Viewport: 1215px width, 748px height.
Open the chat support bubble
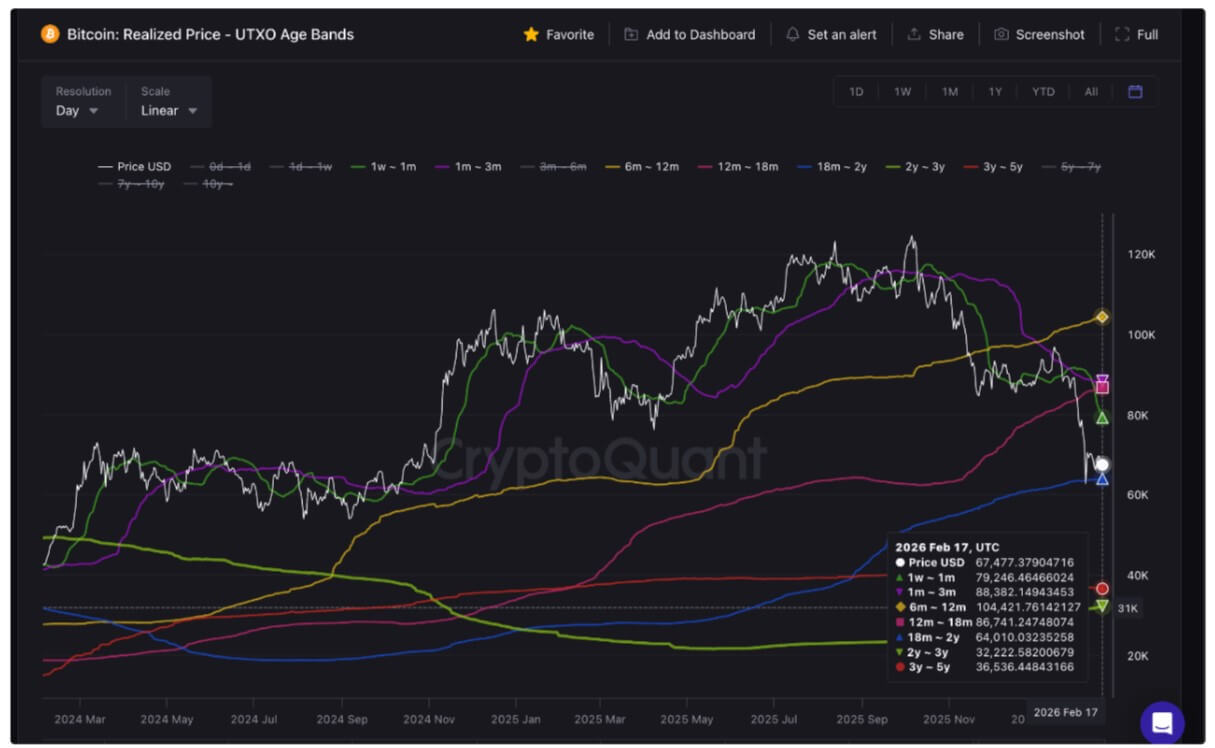coord(1162,723)
